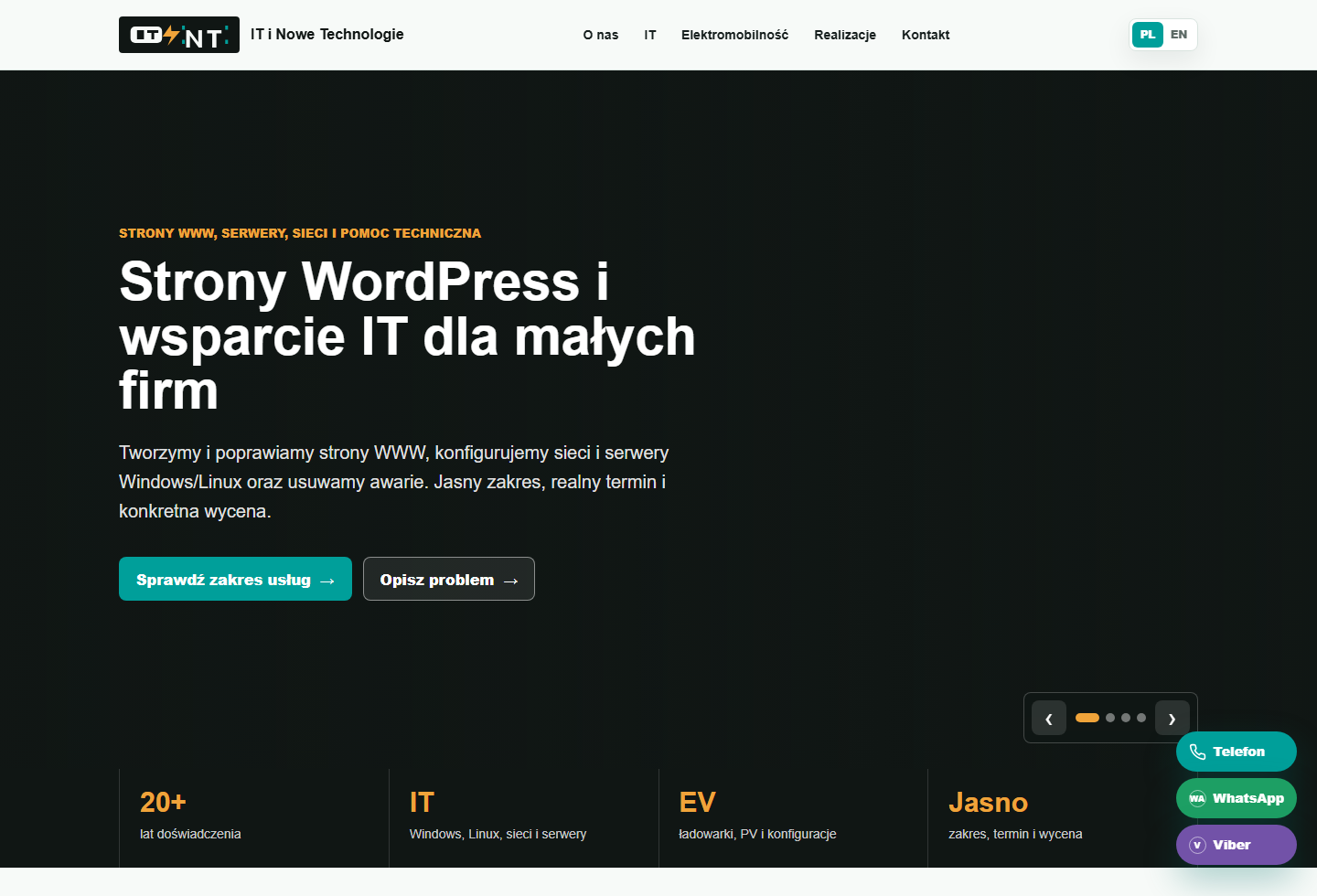The image size is (1317, 896).
Task: Click the 'Sprawdź zakres usług' button
Action: click(235, 579)
